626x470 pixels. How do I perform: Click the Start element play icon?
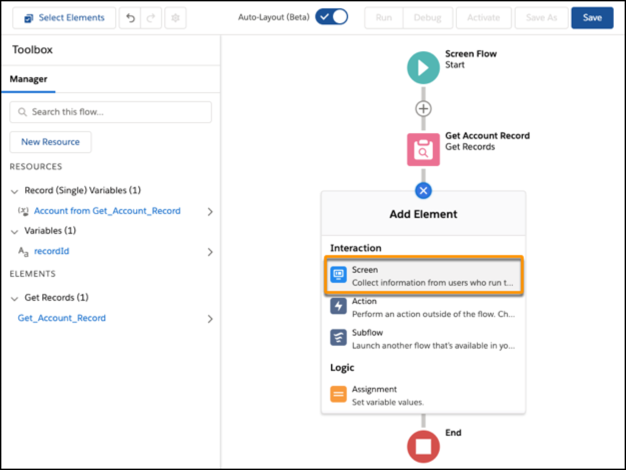coord(423,68)
